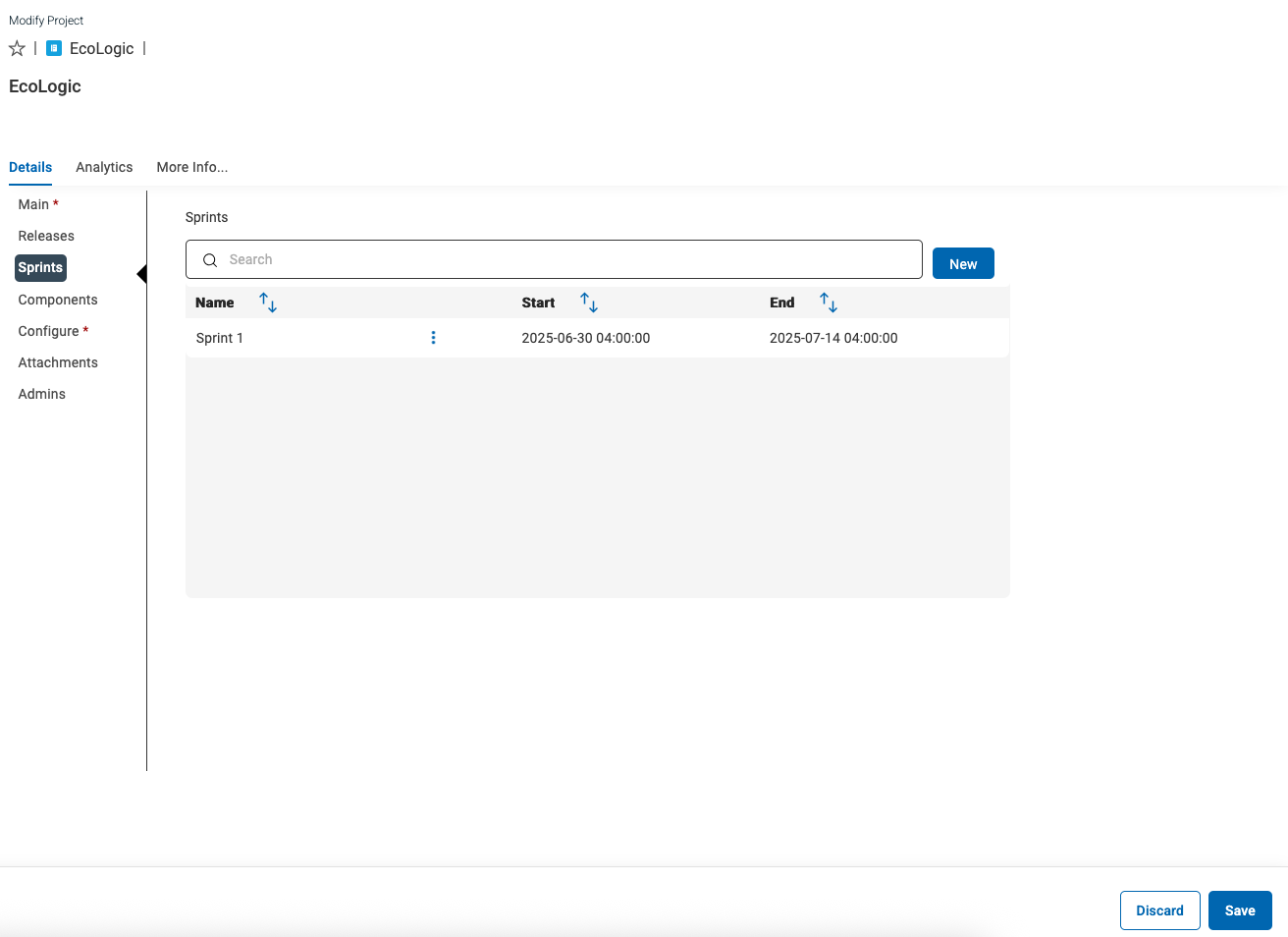
Task: Click start date 2025-06-30 04:00:00
Action: (586, 338)
